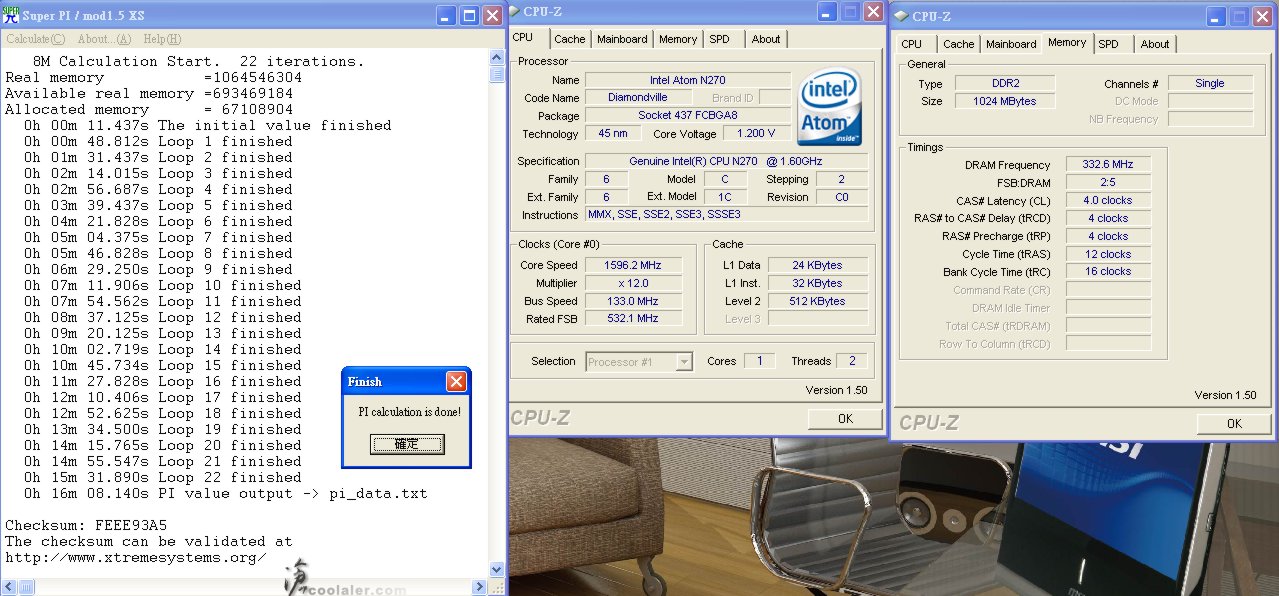This screenshot has width=1279, height=596.
Task: Click the Ext. Model value '1C'
Action: pos(724,197)
